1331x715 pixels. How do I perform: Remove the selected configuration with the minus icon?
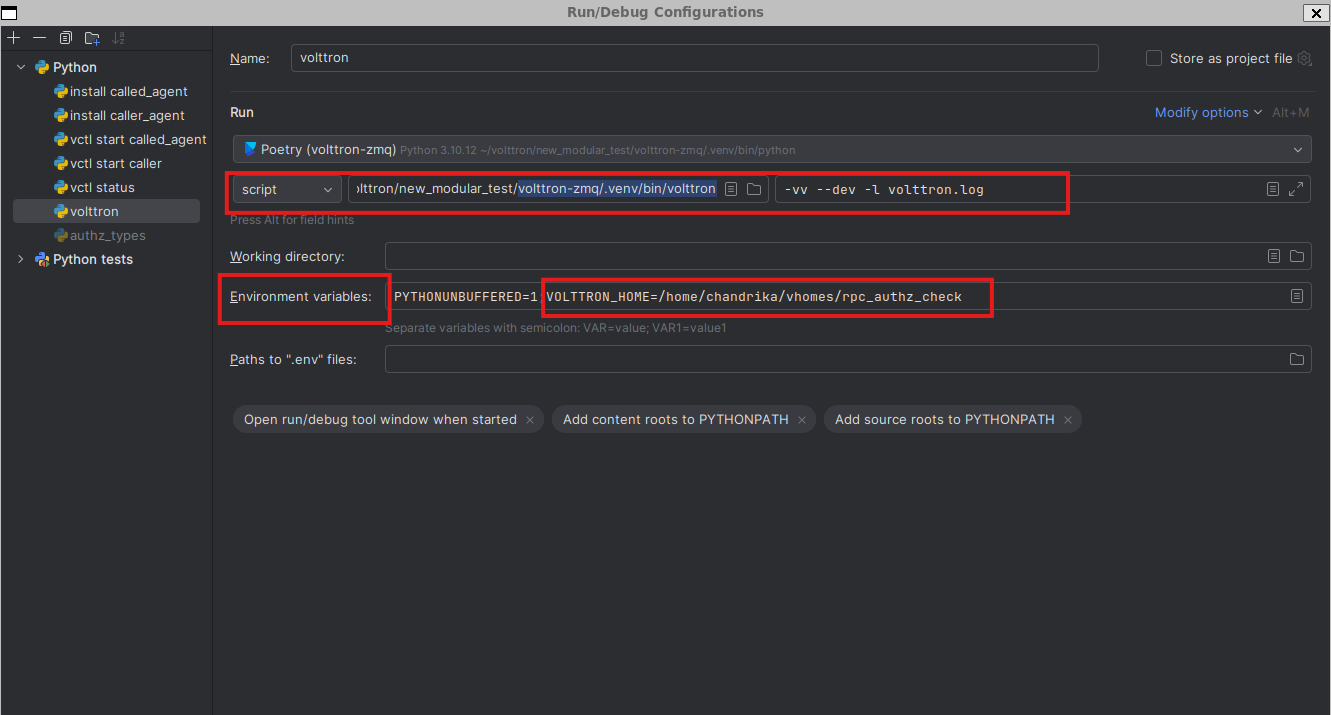39,38
